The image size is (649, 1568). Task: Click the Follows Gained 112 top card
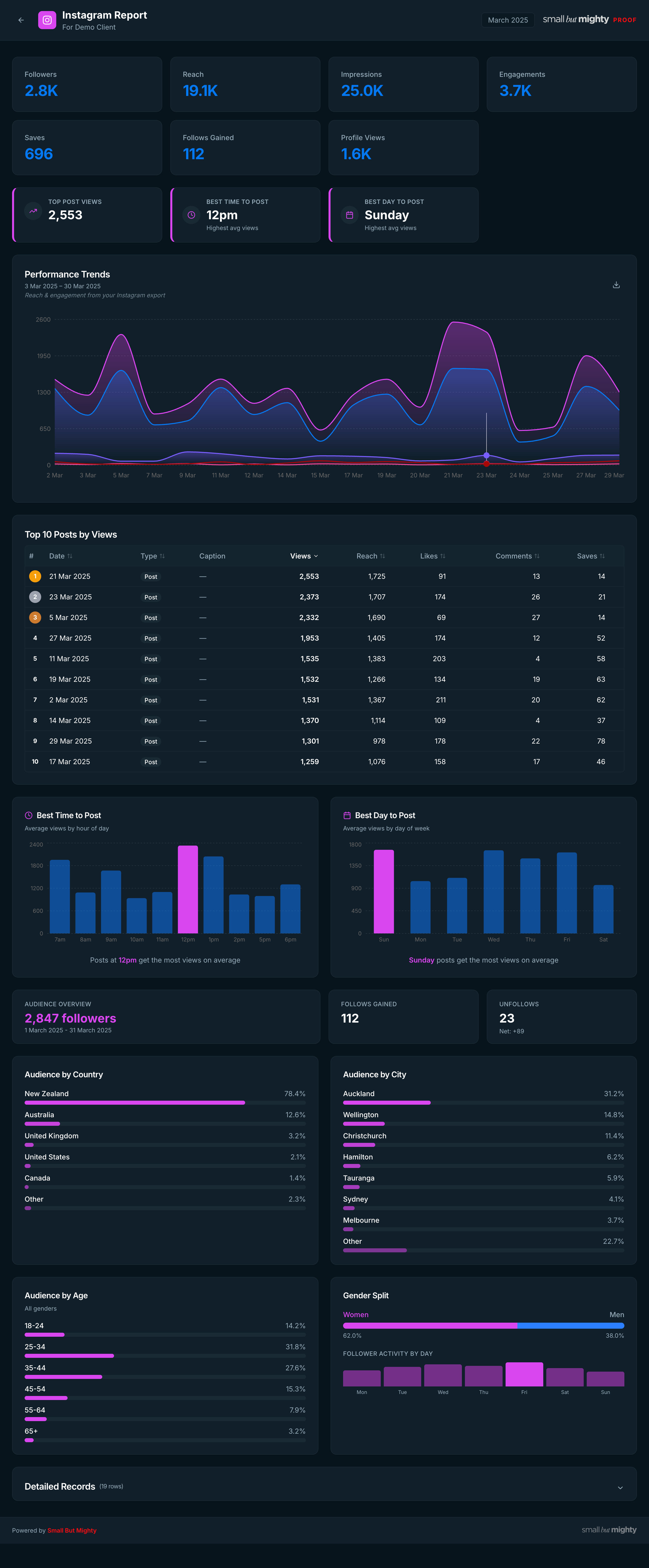tap(245, 148)
